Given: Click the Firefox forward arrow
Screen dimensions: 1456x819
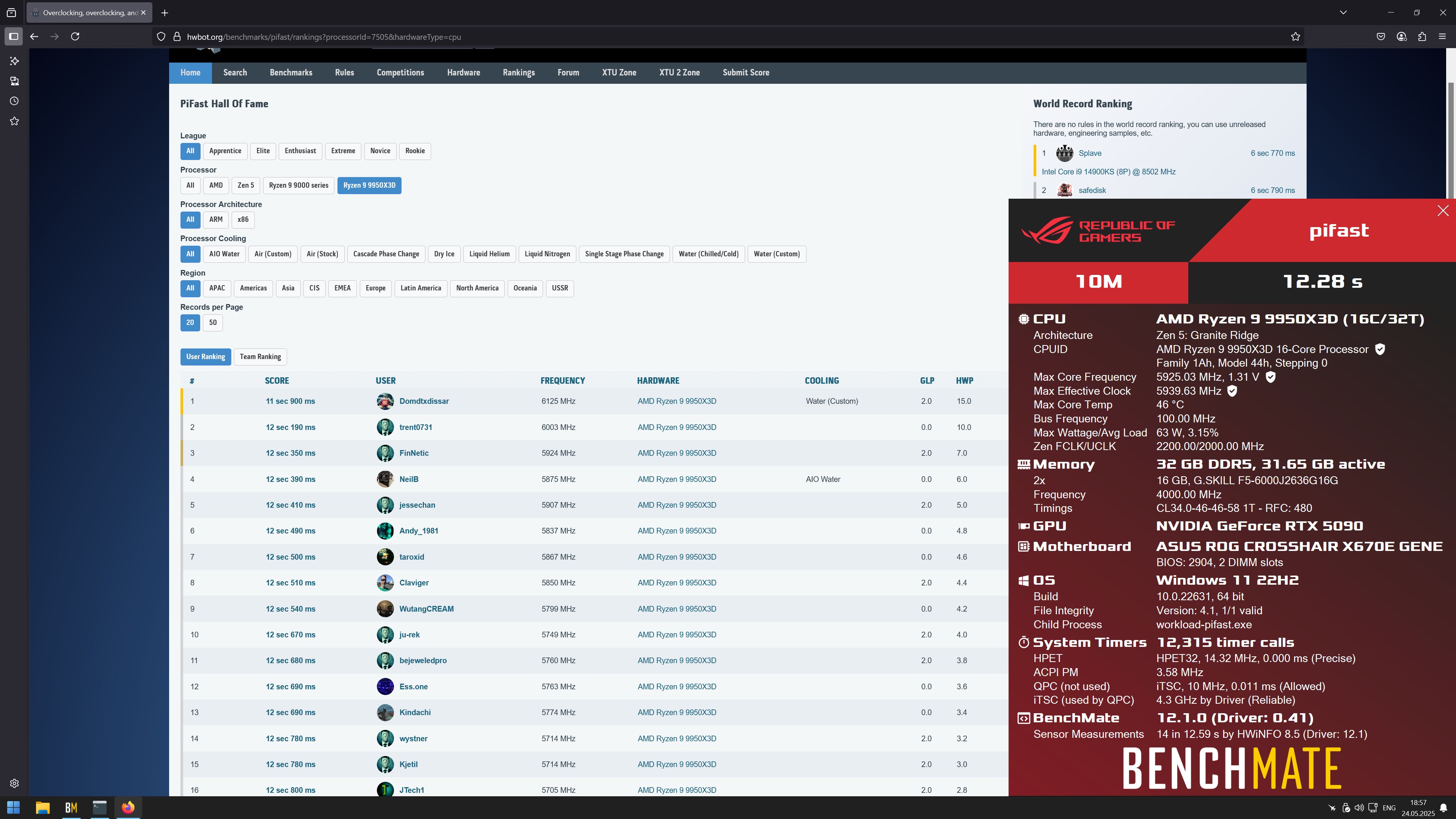Looking at the screenshot, I should click(x=54, y=37).
